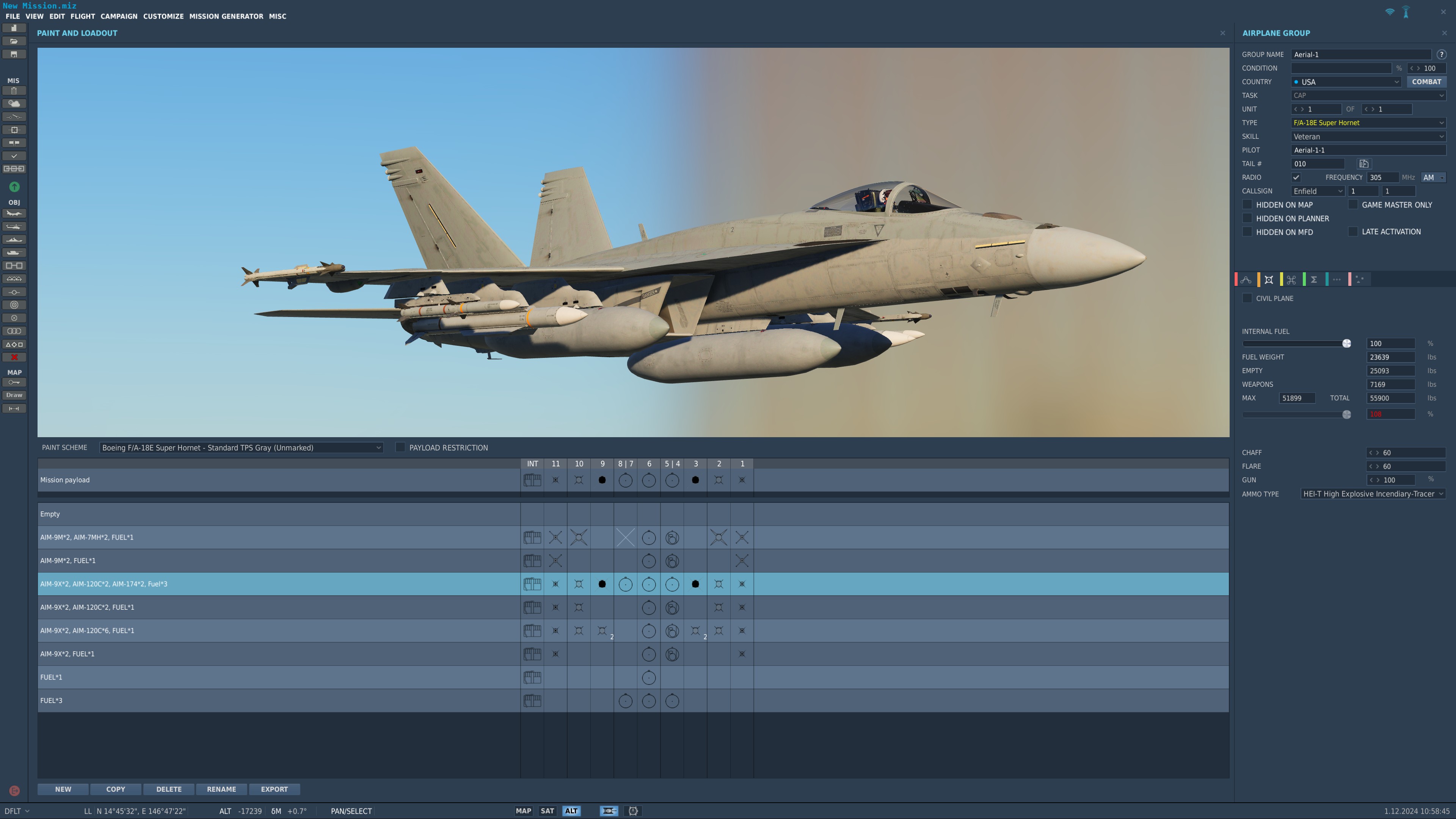
Task: Open the distance measuring tool
Action: click(x=14, y=408)
